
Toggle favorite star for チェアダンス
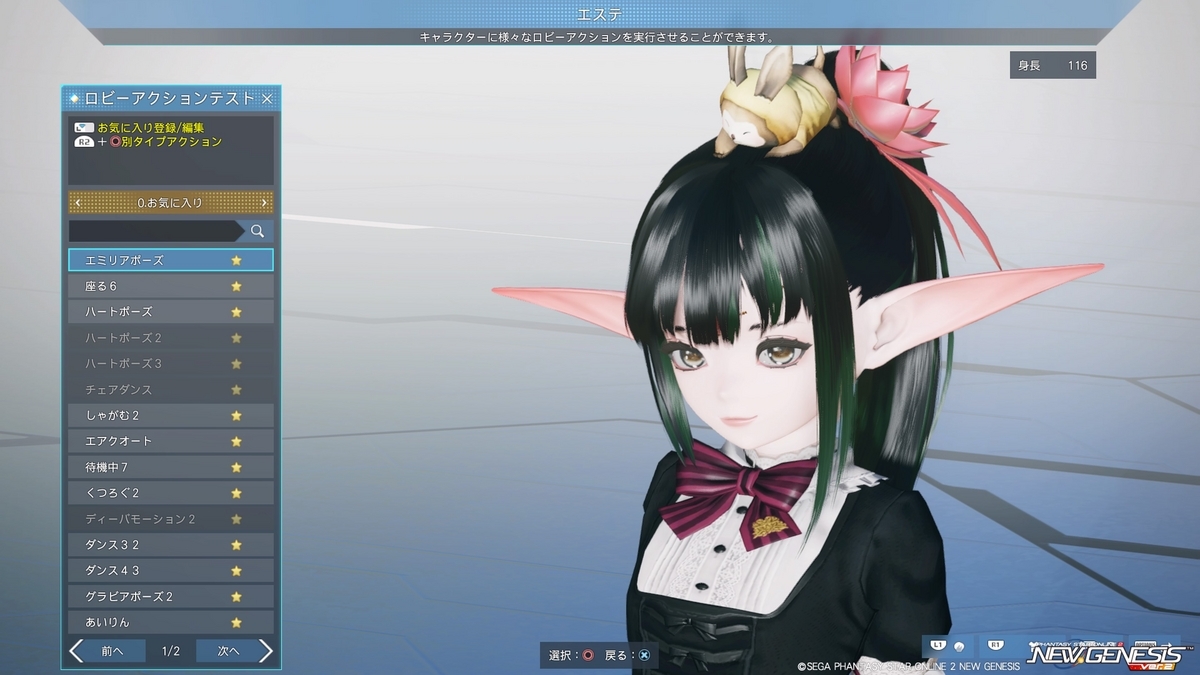237,389
